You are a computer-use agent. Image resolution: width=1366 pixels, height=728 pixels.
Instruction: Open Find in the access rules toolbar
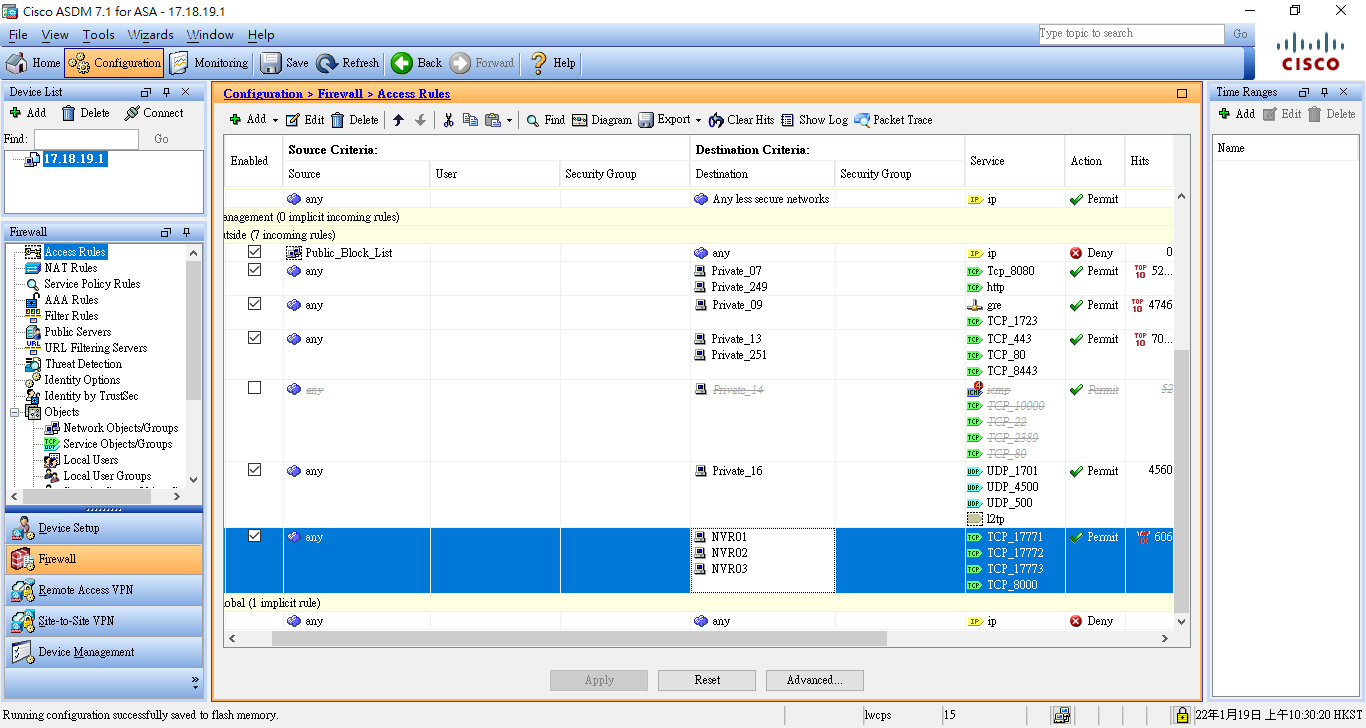pos(546,119)
